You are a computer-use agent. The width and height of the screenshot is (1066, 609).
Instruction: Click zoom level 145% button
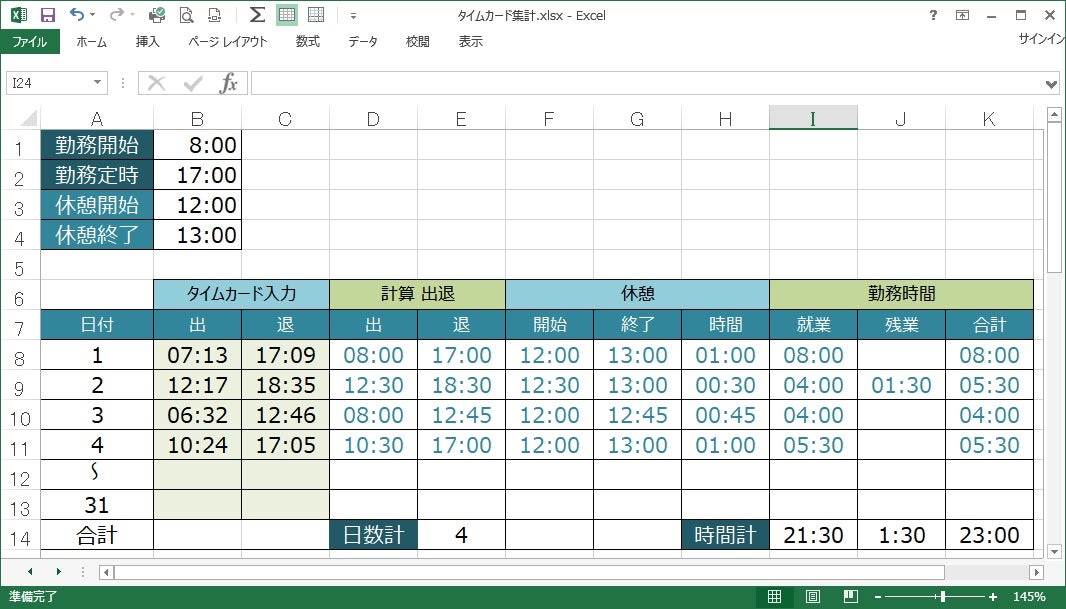(x=1028, y=597)
